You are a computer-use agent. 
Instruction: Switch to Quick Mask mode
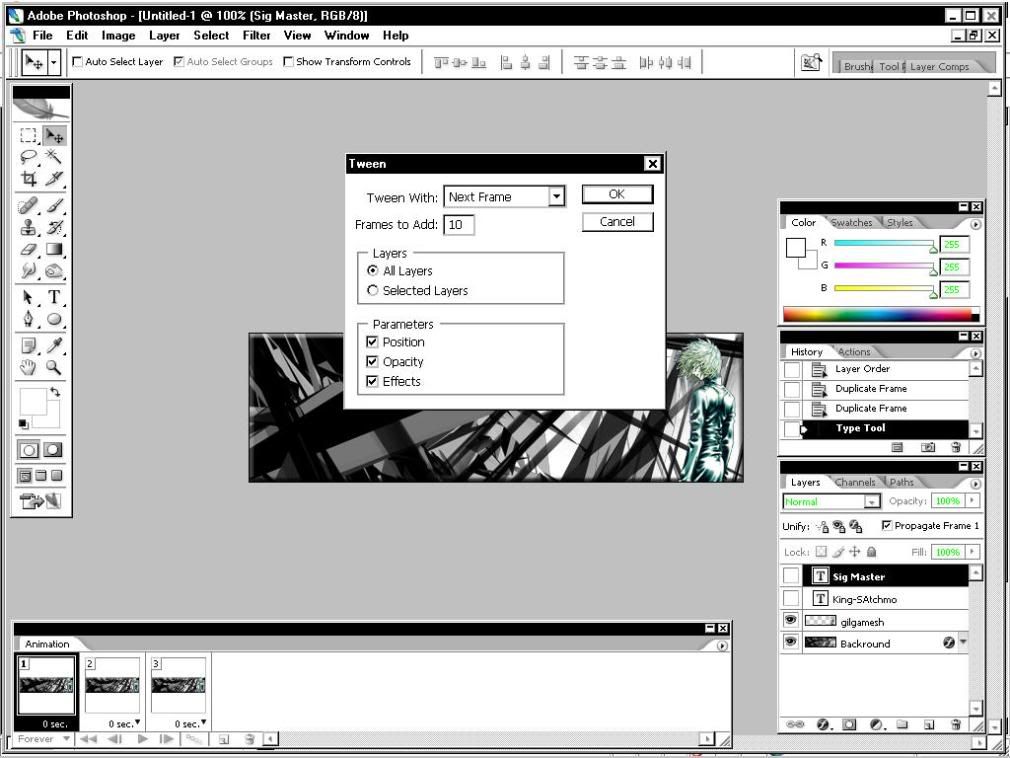click(x=53, y=450)
